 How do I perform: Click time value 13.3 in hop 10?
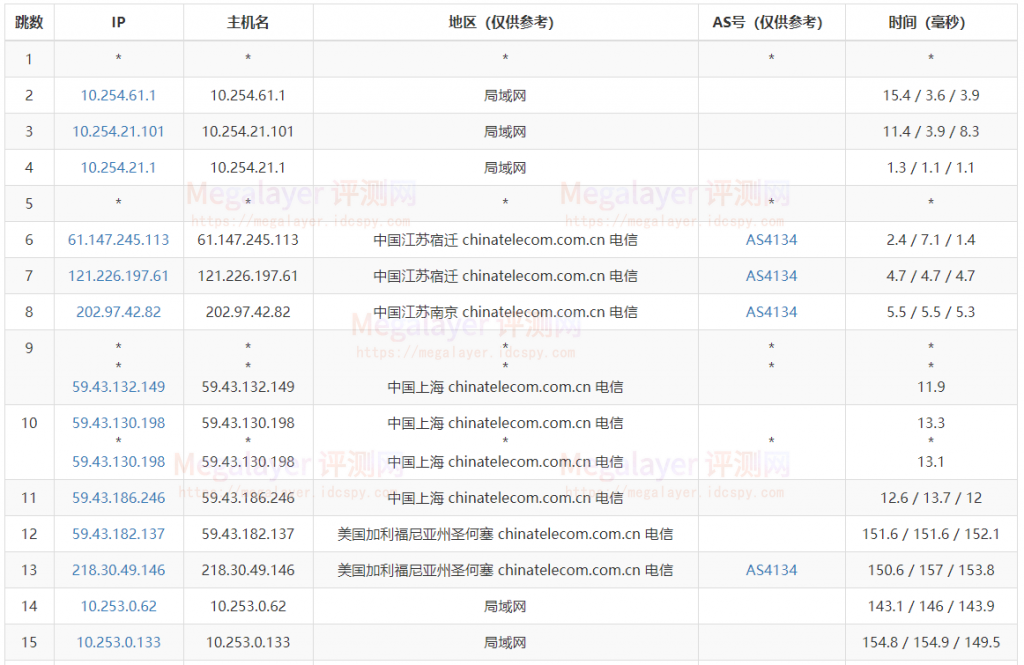click(931, 423)
